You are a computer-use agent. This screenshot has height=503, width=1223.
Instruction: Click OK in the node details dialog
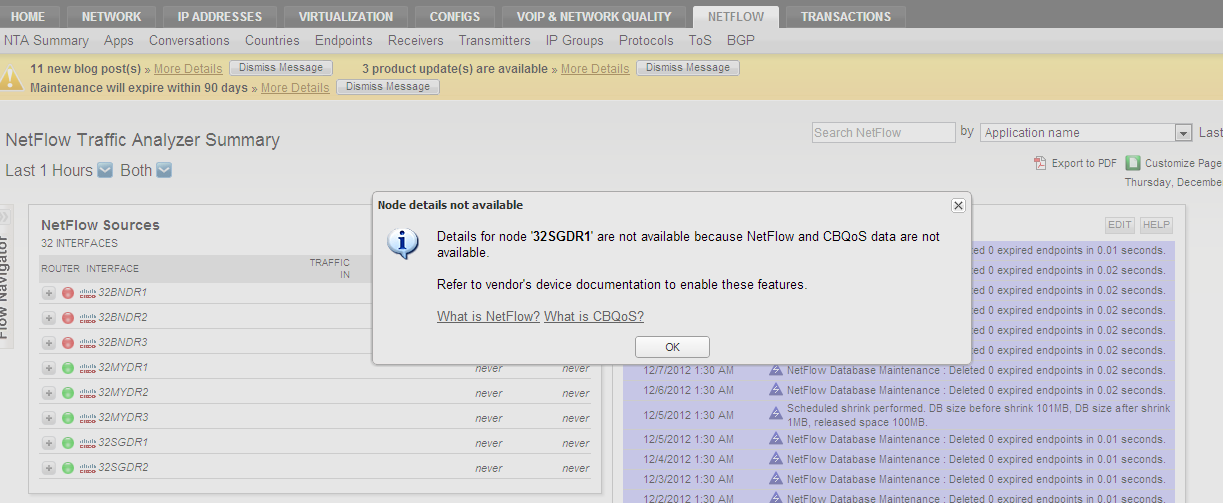672,347
